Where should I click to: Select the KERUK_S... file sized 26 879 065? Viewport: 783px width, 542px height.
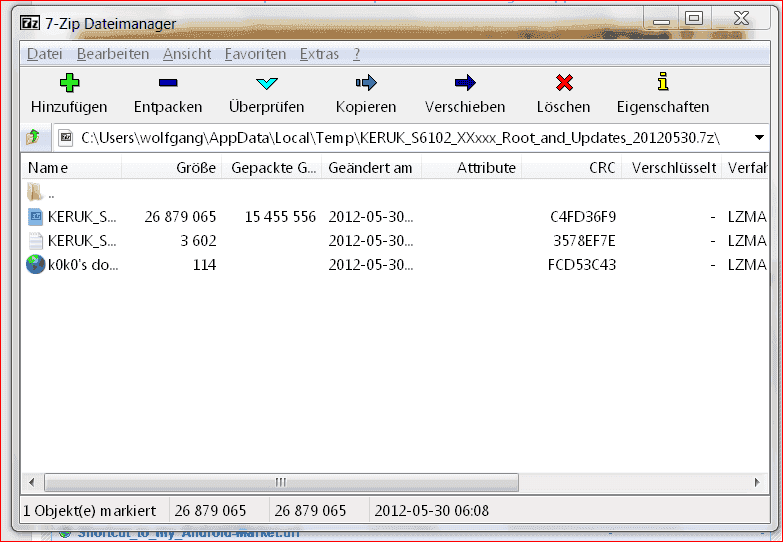(82, 217)
